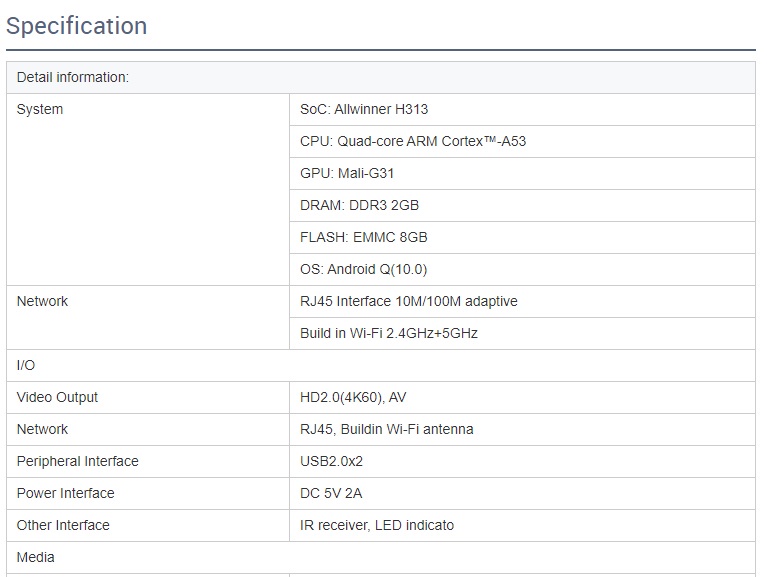Select the I/O section header row
This screenshot has width=767, height=577.
click(26, 366)
